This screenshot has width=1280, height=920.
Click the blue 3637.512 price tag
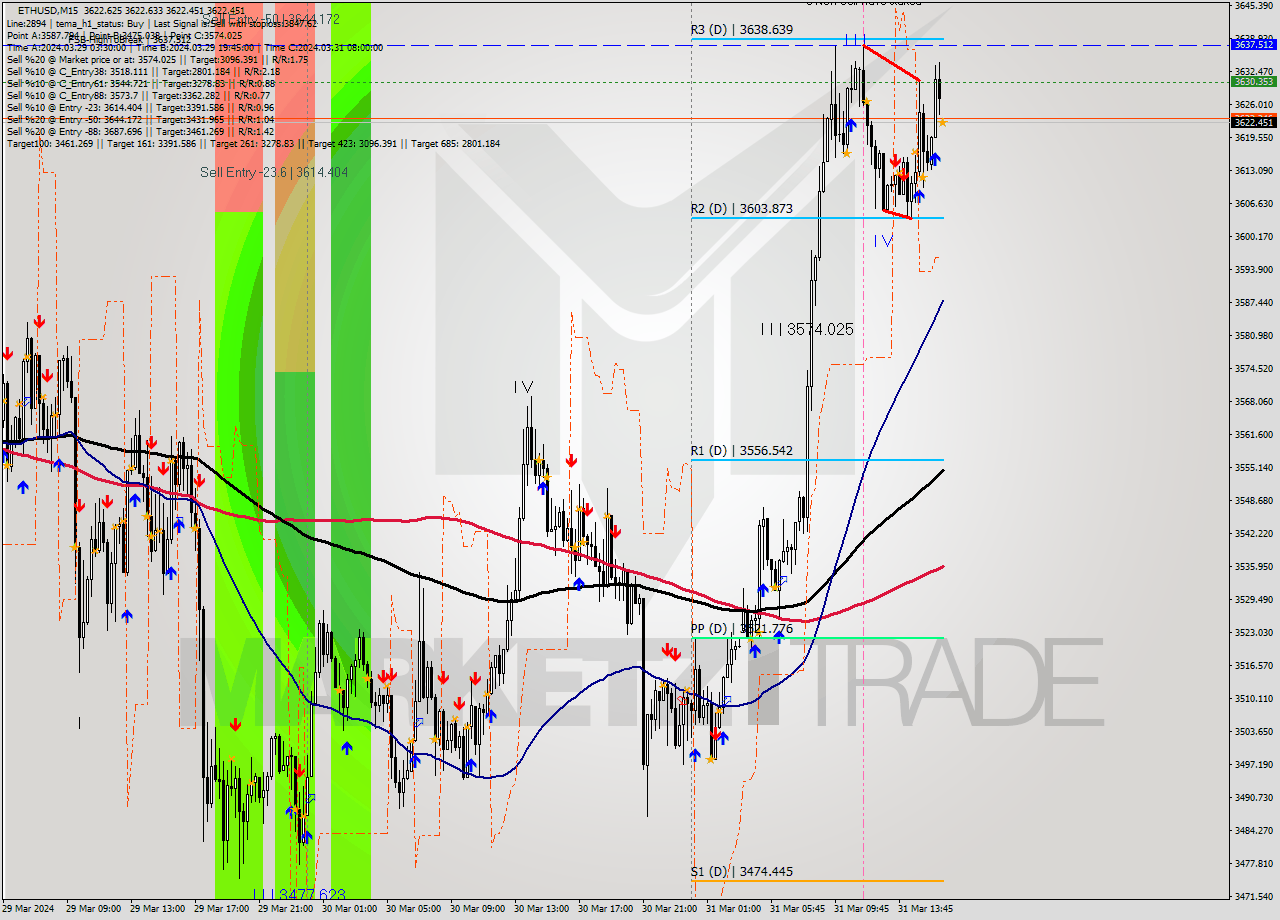(1253, 44)
